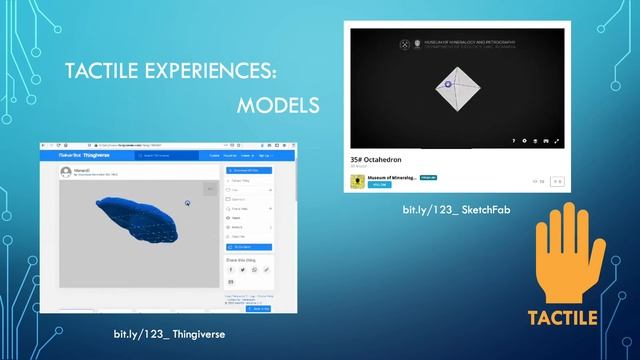
Task: Click the Watch eye row in Thingiverse sidebar
Action: tap(249, 218)
